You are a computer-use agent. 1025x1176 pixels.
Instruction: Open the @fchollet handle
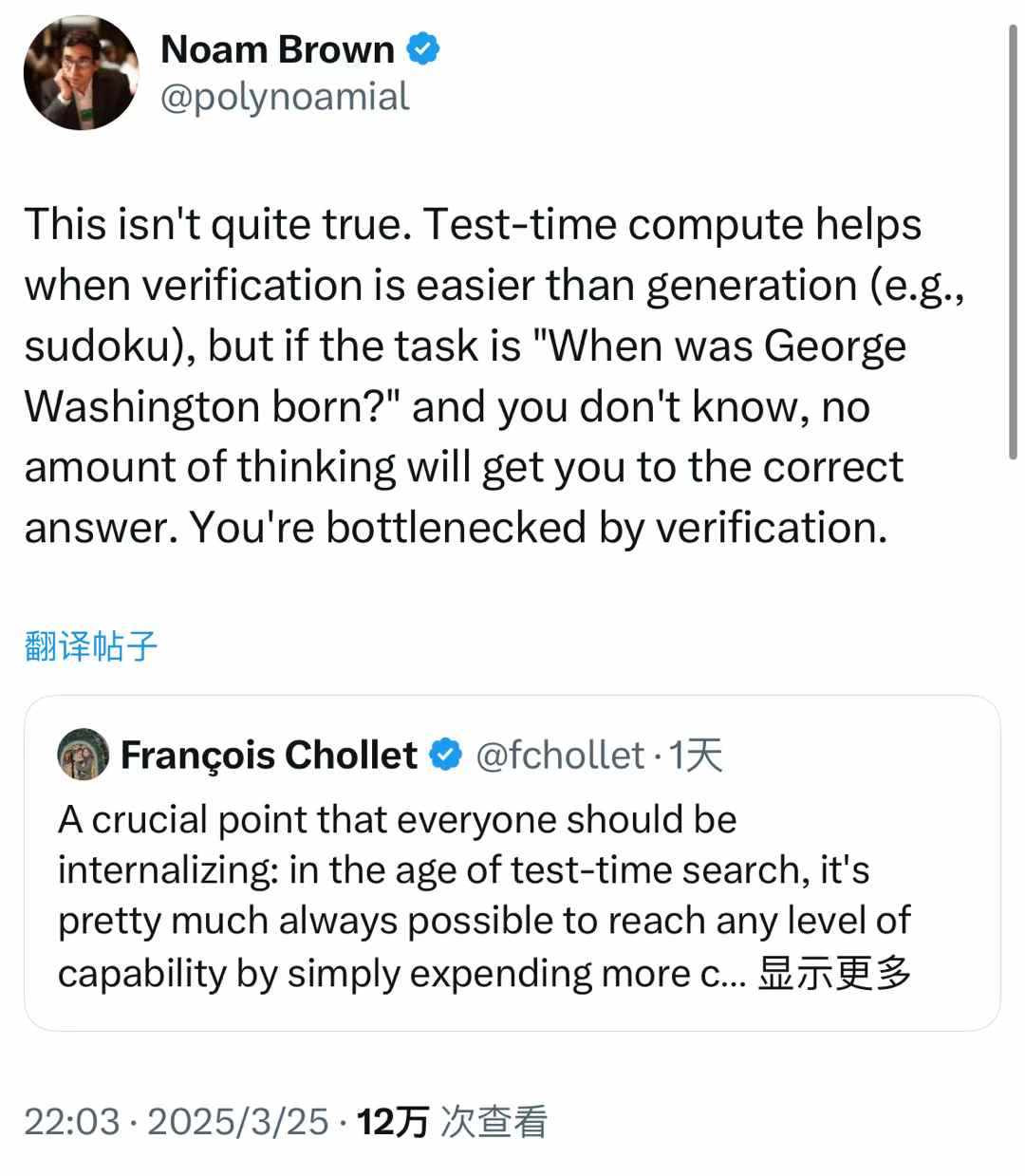[x=560, y=756]
